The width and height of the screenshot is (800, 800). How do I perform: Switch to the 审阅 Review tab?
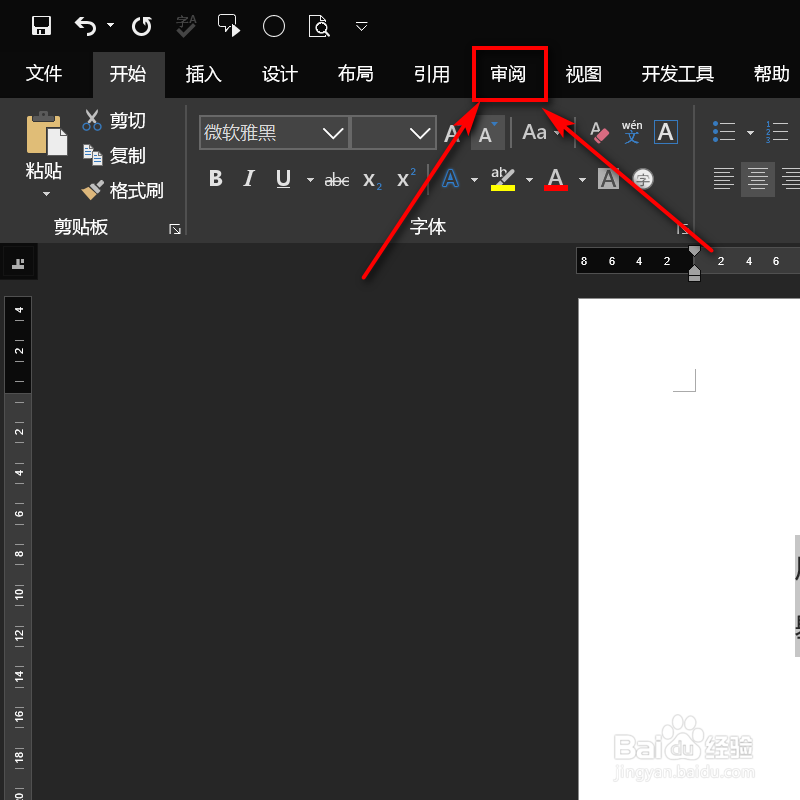pos(508,73)
